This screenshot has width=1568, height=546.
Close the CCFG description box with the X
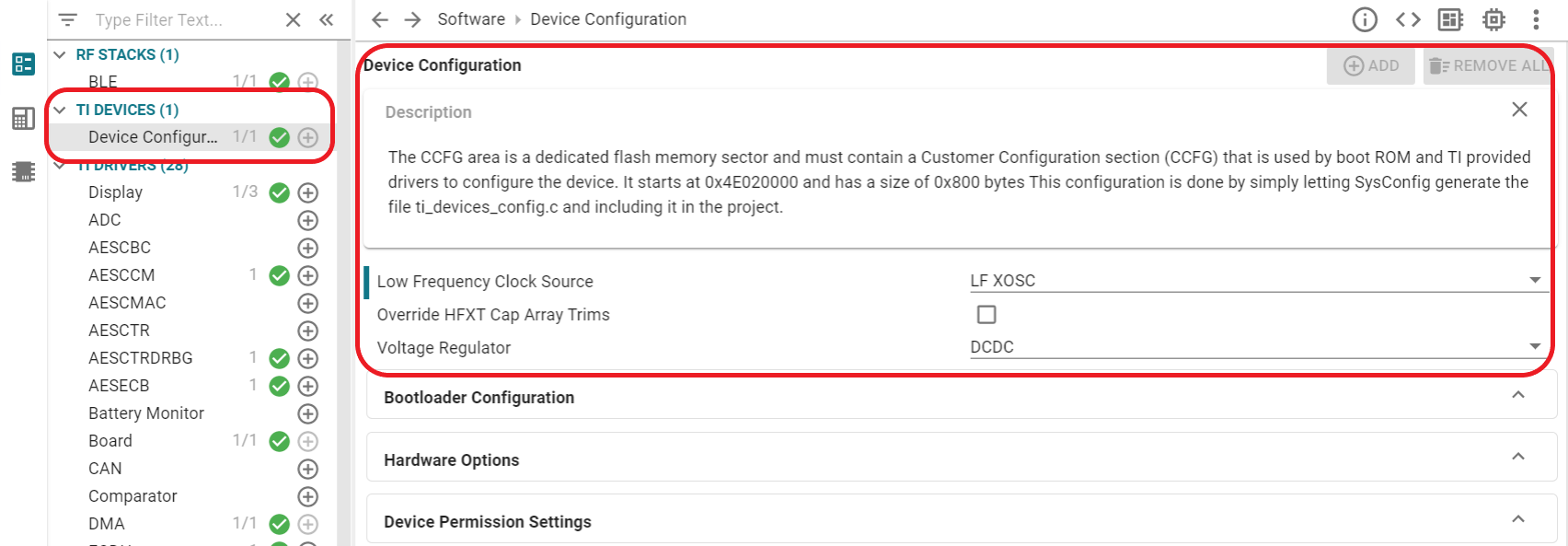point(1518,109)
